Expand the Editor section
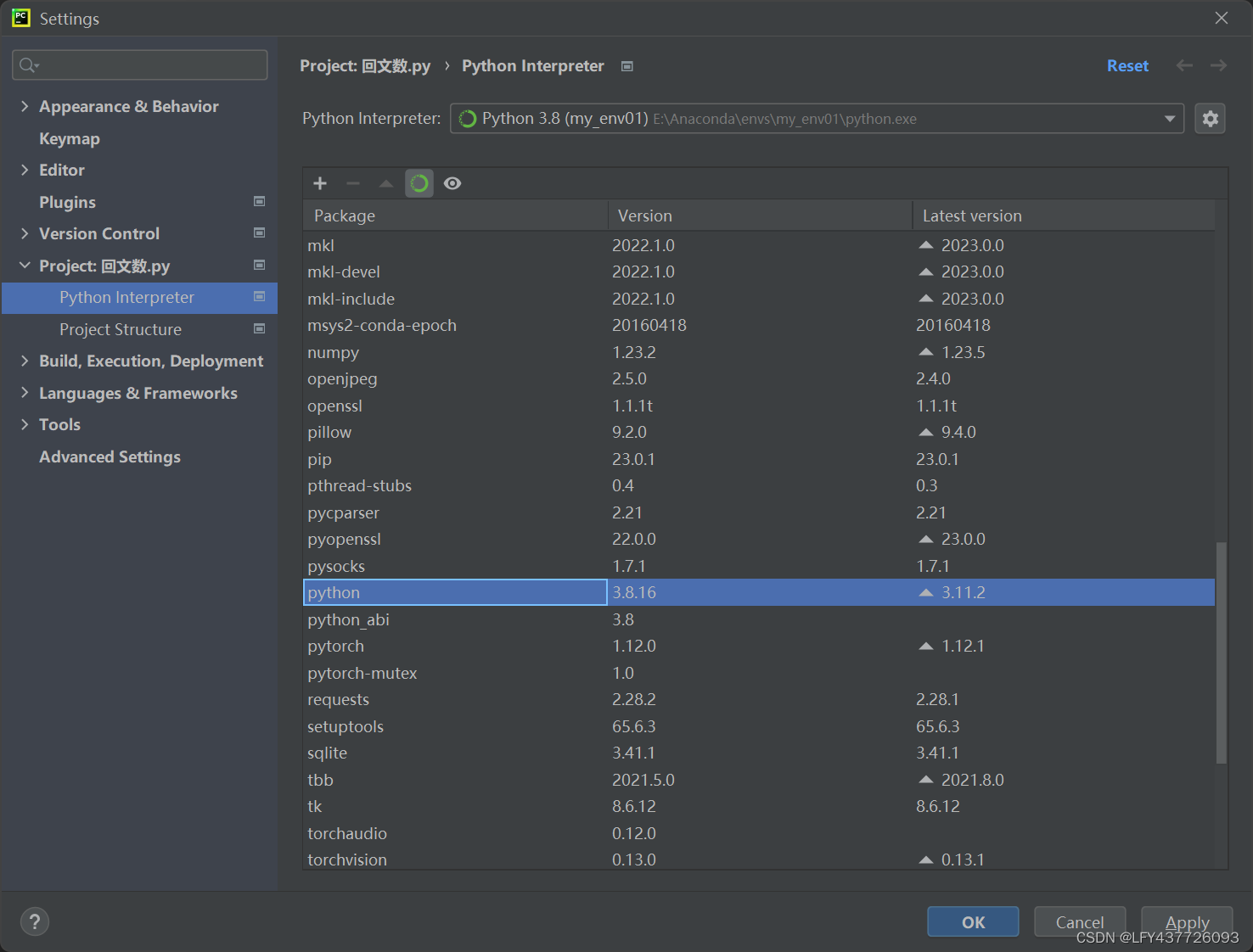The image size is (1253, 952). pyautogui.click(x=25, y=170)
